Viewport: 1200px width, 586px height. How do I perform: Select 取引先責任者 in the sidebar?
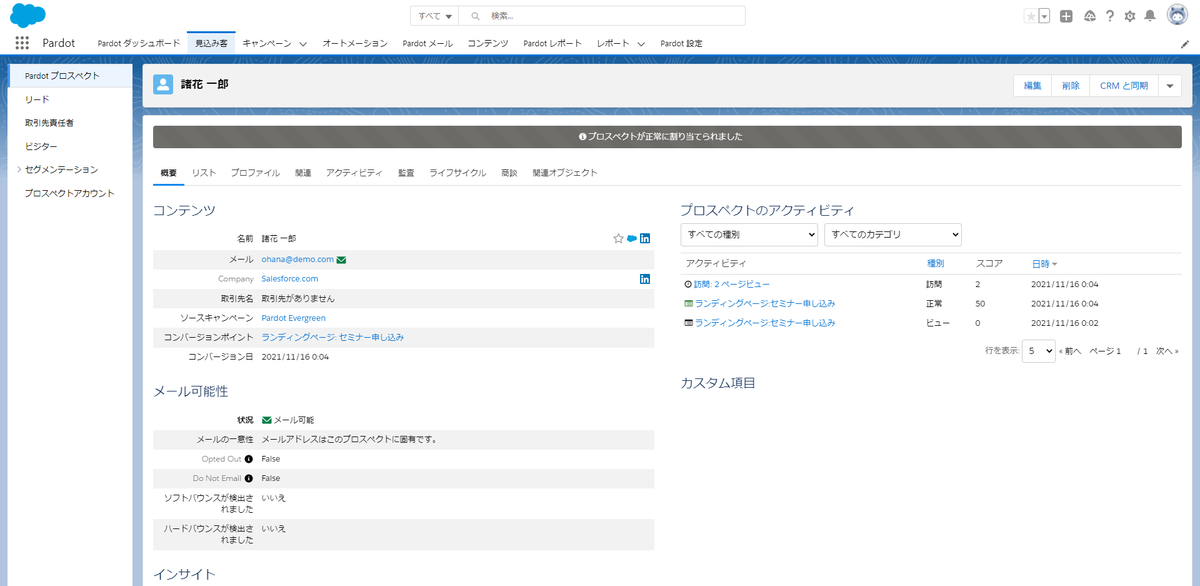coord(49,123)
